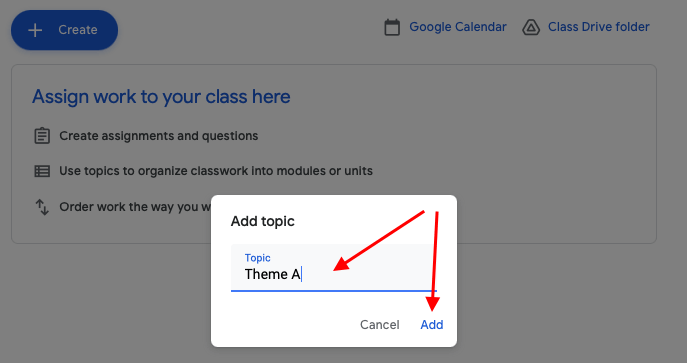The image size is (687, 363).
Task: Click 'Create assignments and questions' text
Action: point(159,136)
